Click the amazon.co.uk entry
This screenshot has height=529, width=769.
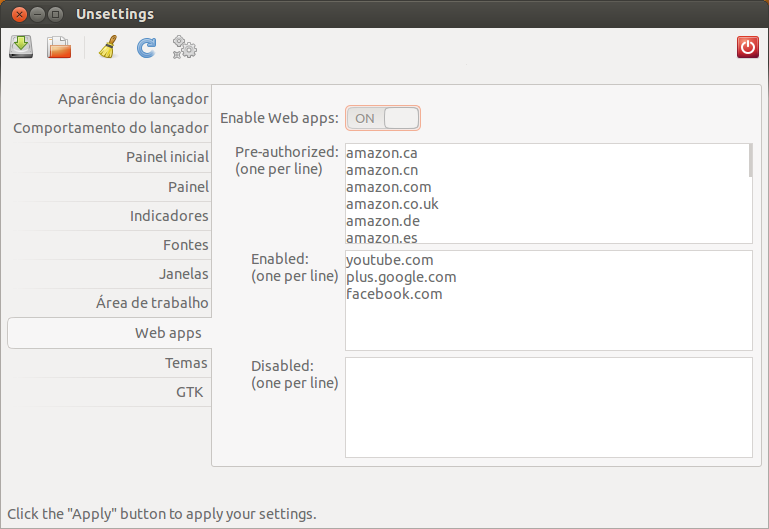point(392,204)
